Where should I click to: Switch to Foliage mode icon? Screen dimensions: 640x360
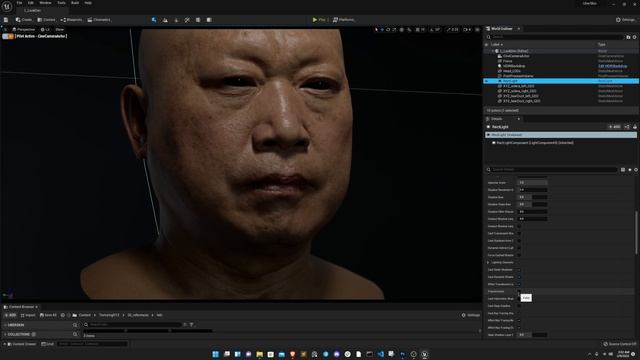[176, 20]
